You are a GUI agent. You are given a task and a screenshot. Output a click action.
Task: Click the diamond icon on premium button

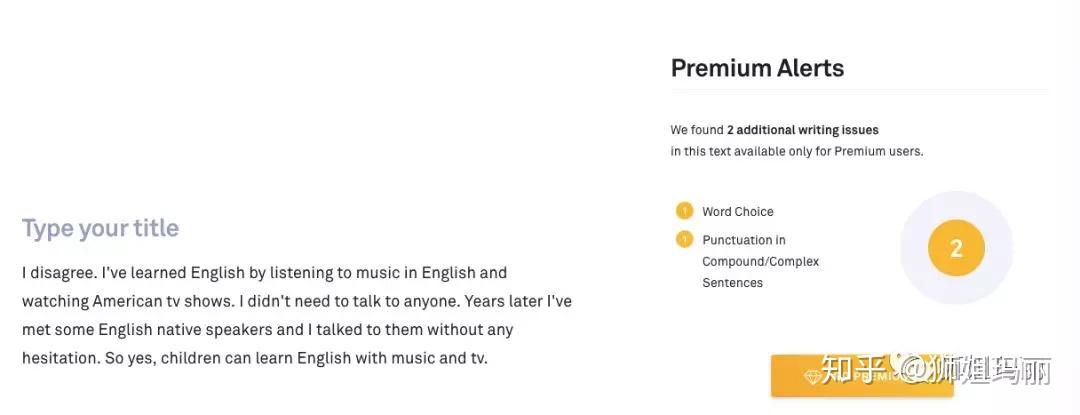pyautogui.click(x=812, y=376)
